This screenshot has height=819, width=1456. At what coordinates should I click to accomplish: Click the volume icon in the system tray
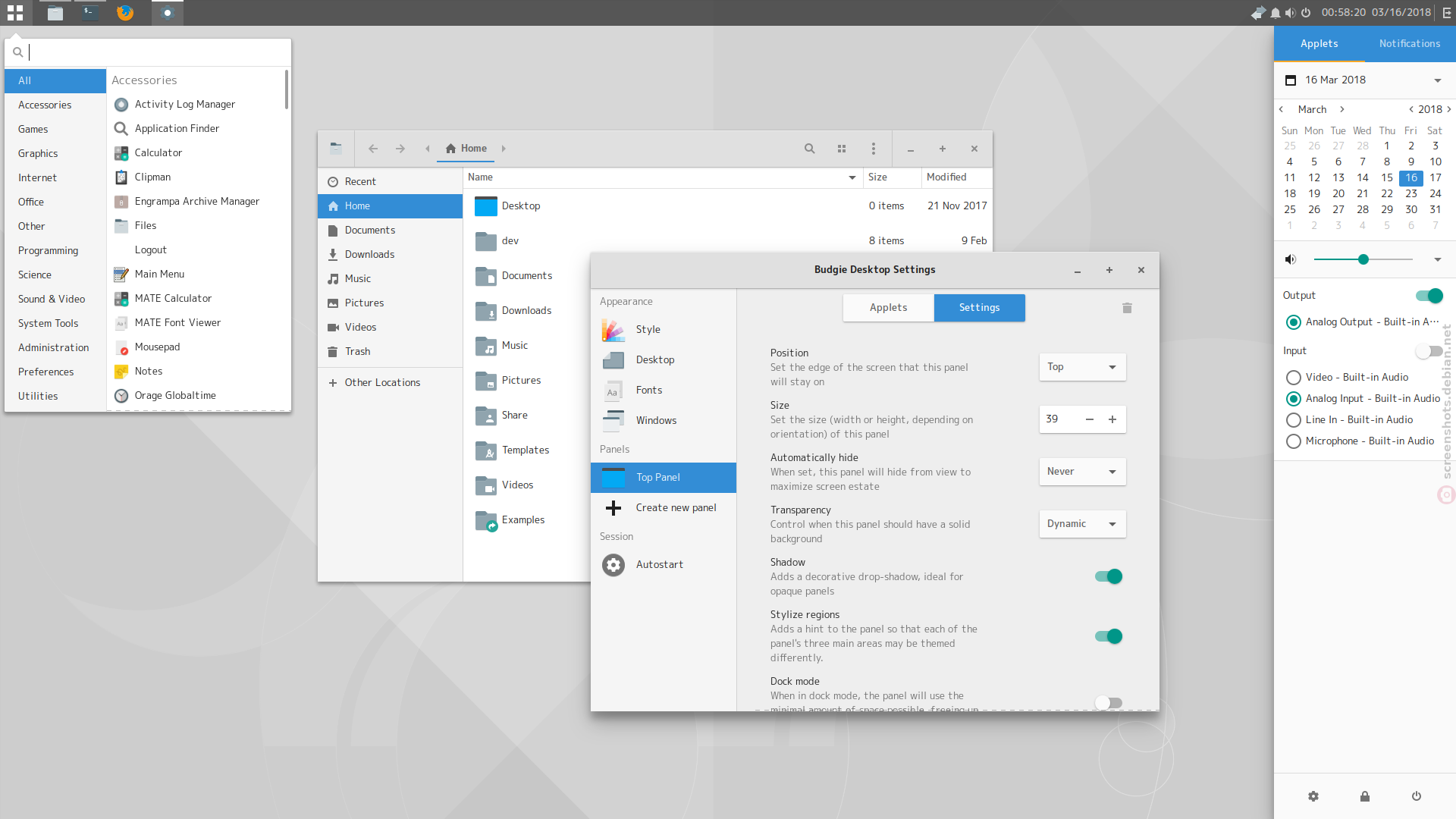(x=1290, y=13)
